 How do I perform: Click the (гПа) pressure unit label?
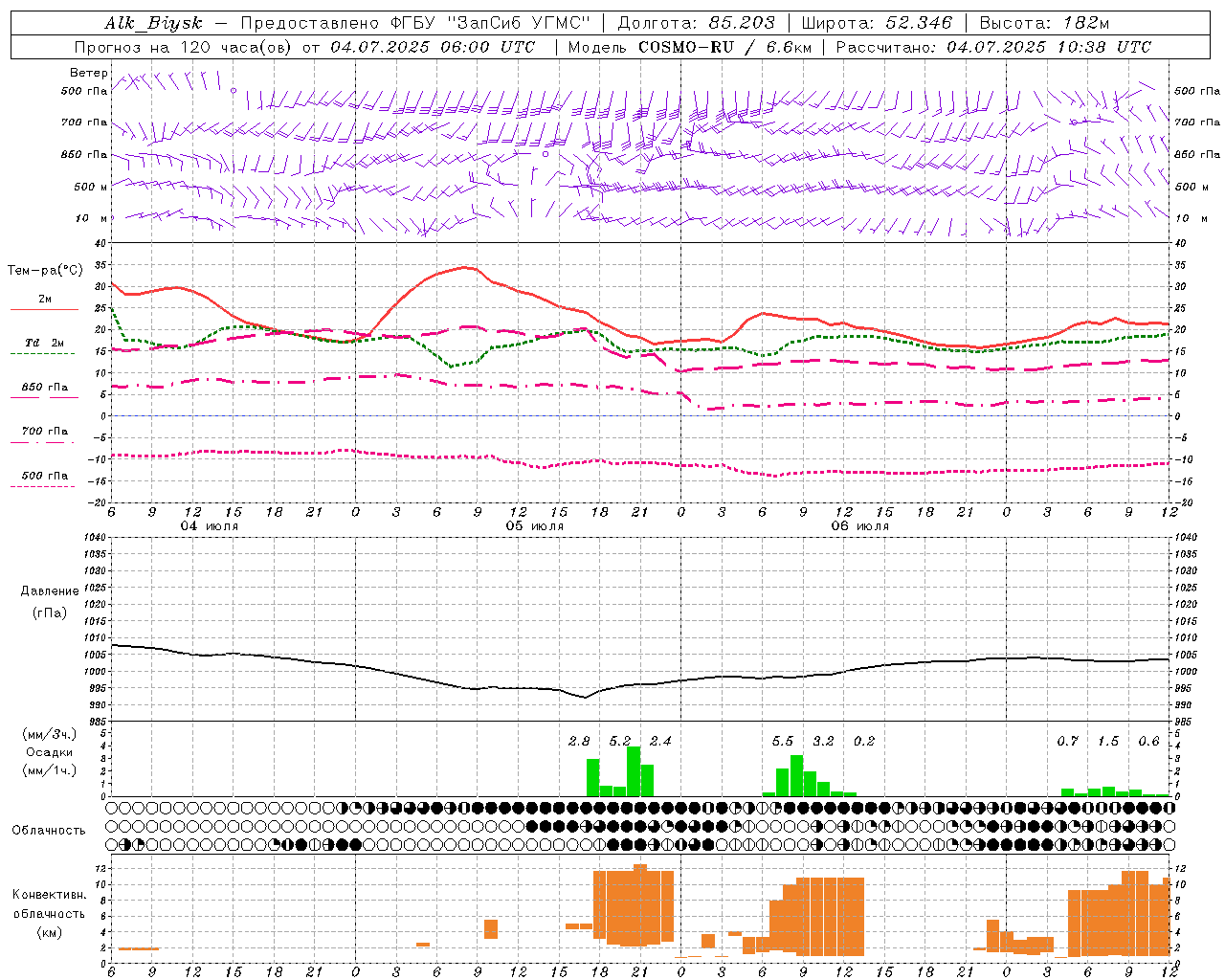(x=50, y=612)
